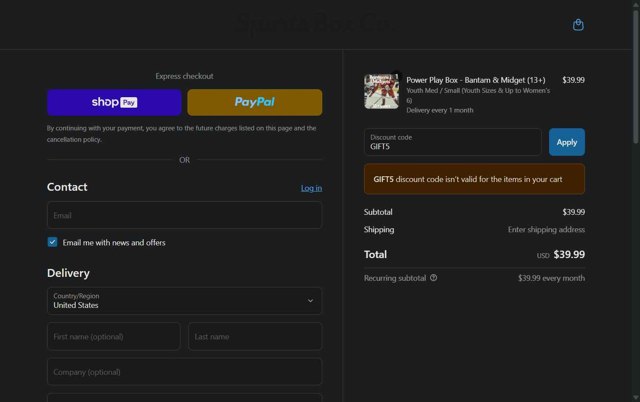Click the 'Enter shipping address' shipping value
Image resolution: width=640 pixels, height=402 pixels.
coord(546,229)
